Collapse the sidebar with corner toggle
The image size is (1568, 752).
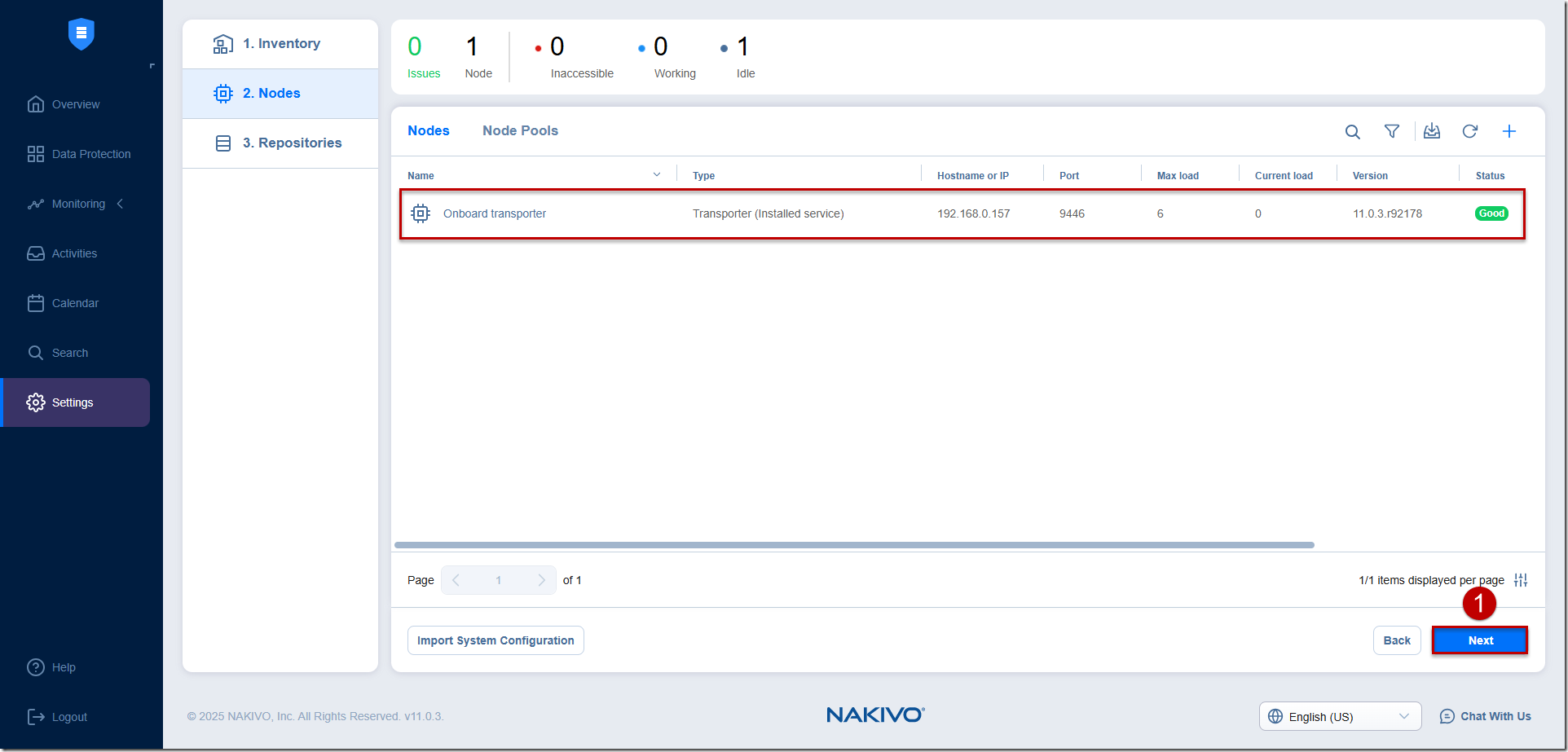(152, 66)
